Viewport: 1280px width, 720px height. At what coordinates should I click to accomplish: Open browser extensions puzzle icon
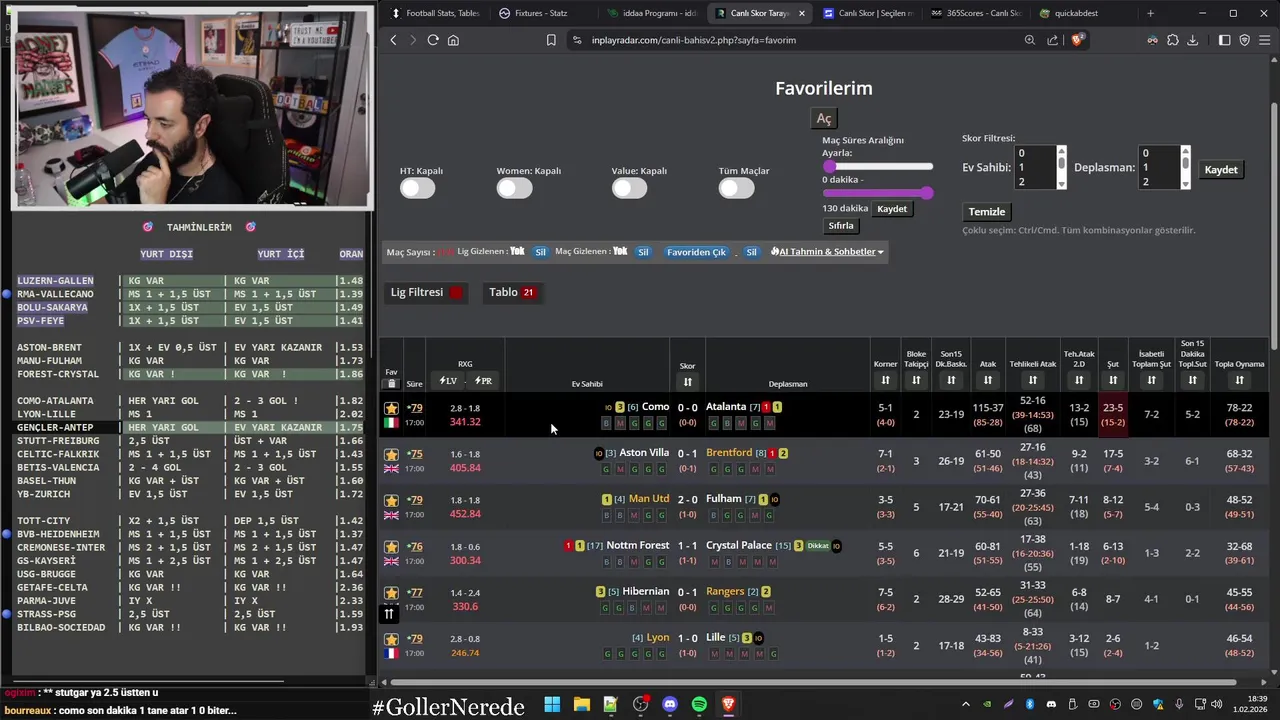coord(1172,40)
